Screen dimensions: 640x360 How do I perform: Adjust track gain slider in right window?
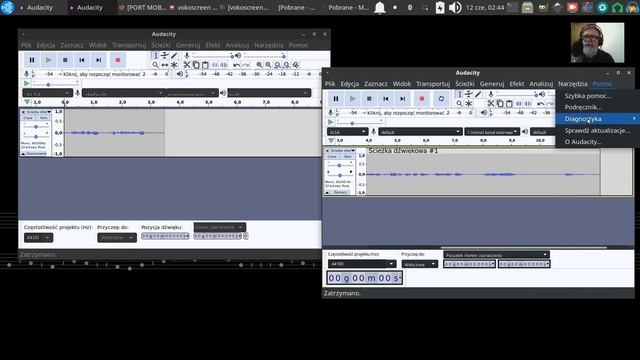[x=340, y=165]
